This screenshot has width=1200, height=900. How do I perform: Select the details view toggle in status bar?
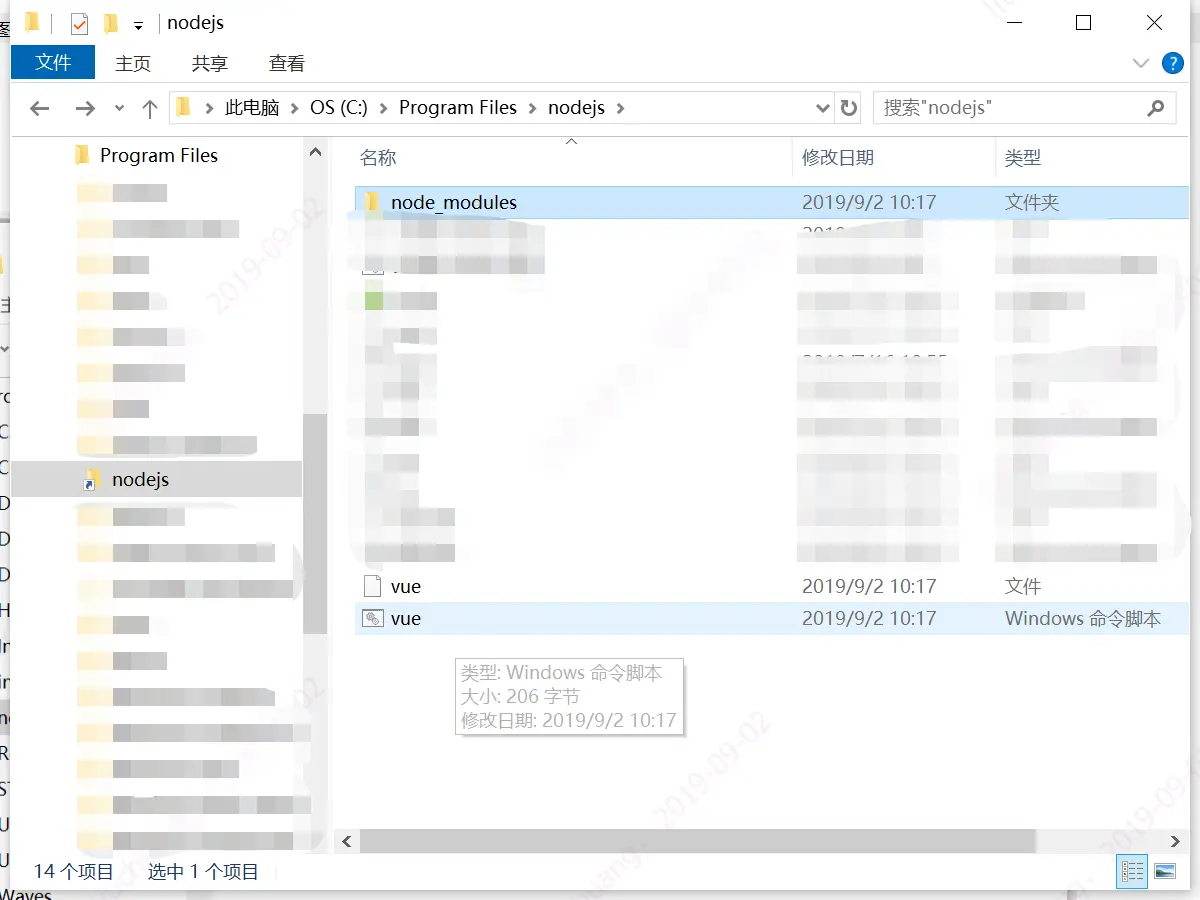click(1131, 871)
